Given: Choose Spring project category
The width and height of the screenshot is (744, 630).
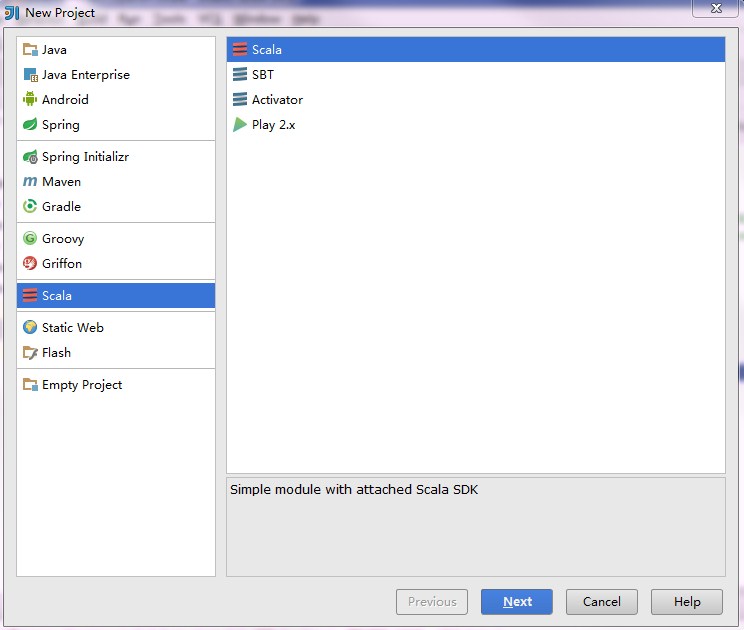Looking at the screenshot, I should click(x=116, y=124).
